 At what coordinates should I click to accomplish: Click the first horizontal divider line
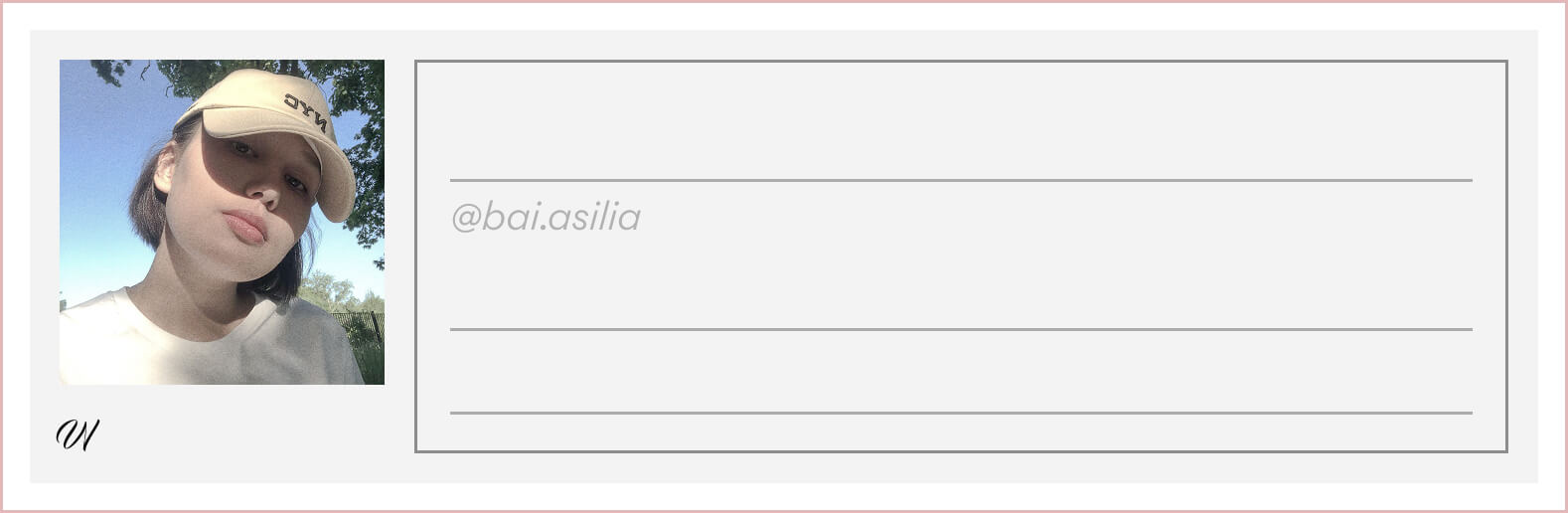960,181
